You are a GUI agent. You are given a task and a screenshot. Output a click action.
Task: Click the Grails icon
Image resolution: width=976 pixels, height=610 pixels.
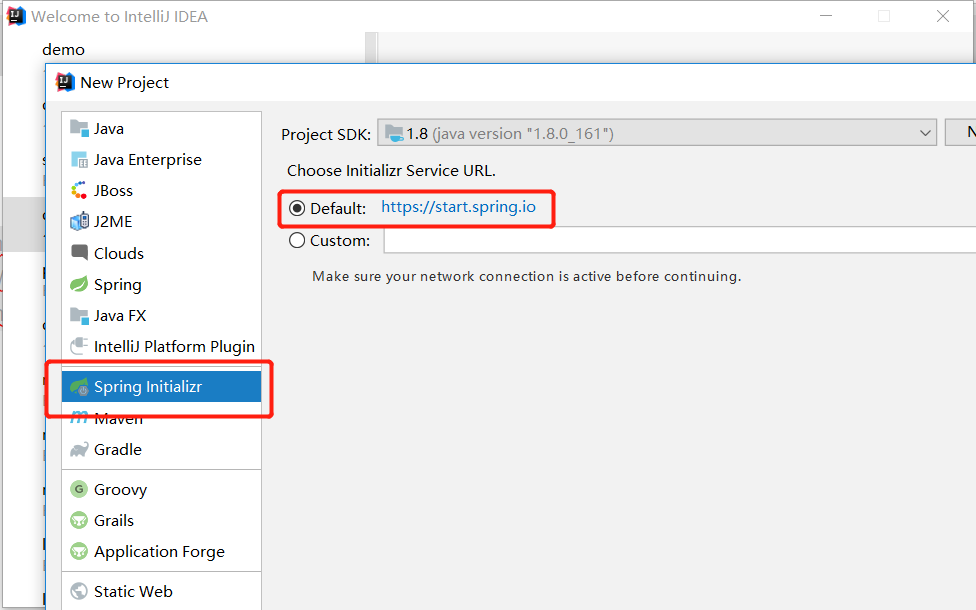(x=79, y=520)
